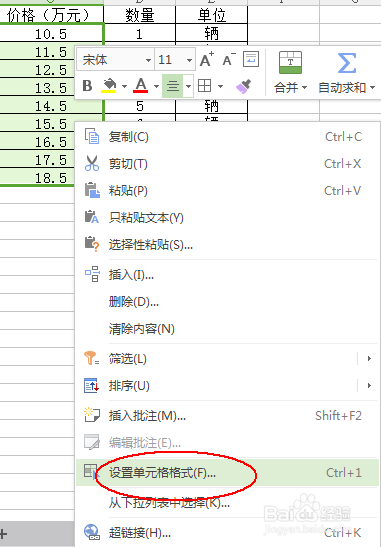The height and width of the screenshot is (547, 381).
Task: Click the Bold formatting icon
Action: click(x=87, y=85)
